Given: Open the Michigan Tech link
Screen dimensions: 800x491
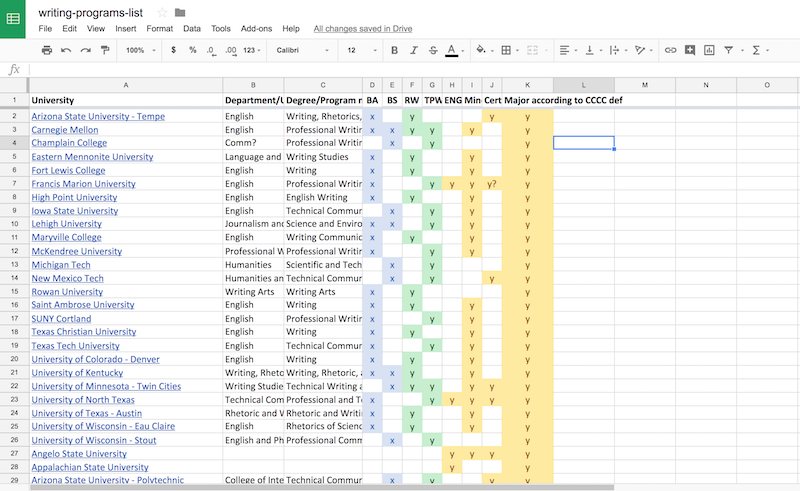Looking at the screenshot, I should (61, 265).
